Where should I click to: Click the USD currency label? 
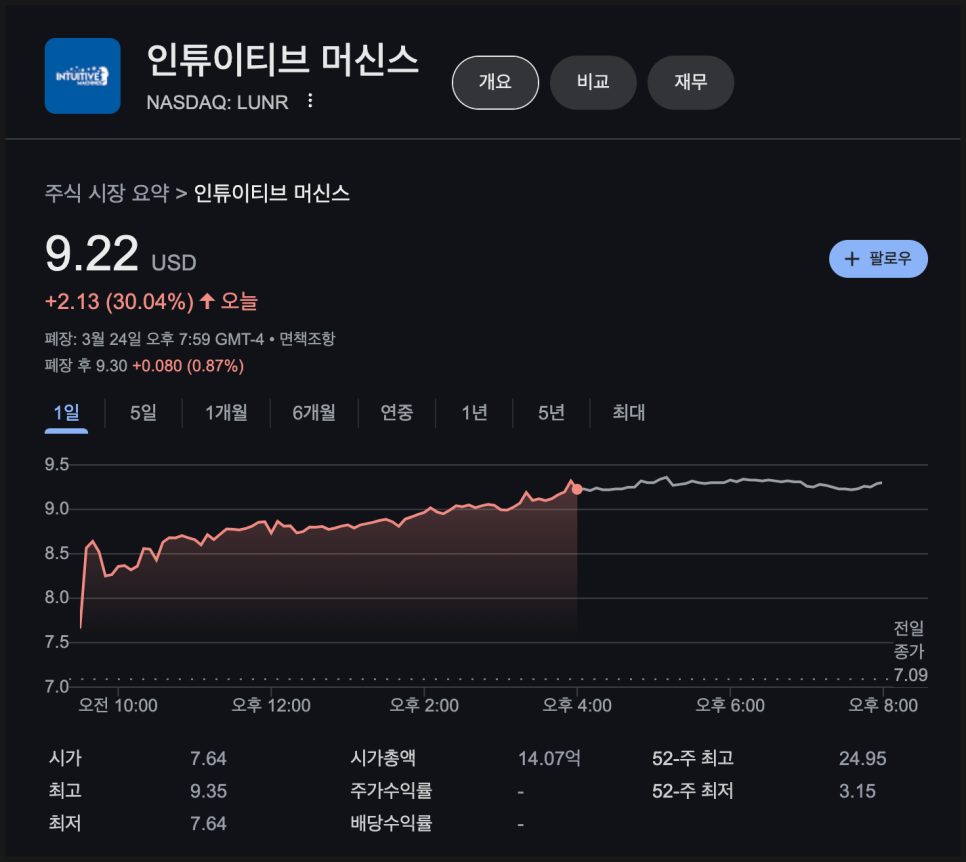pyautogui.click(x=174, y=263)
